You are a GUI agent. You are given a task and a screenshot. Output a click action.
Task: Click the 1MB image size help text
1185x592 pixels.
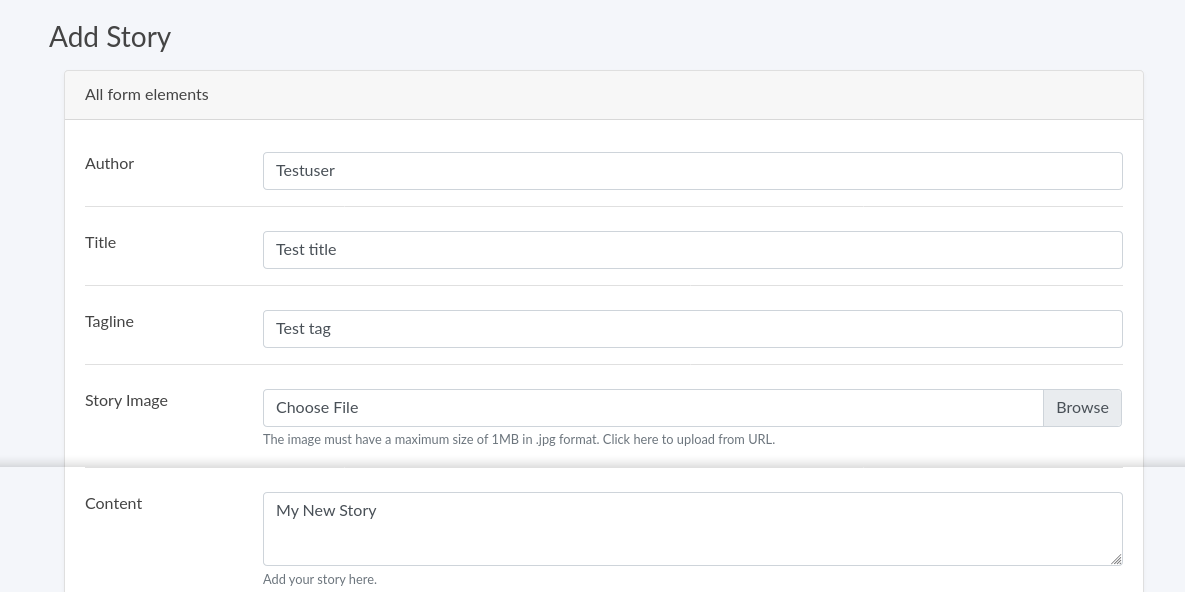tap(430, 440)
